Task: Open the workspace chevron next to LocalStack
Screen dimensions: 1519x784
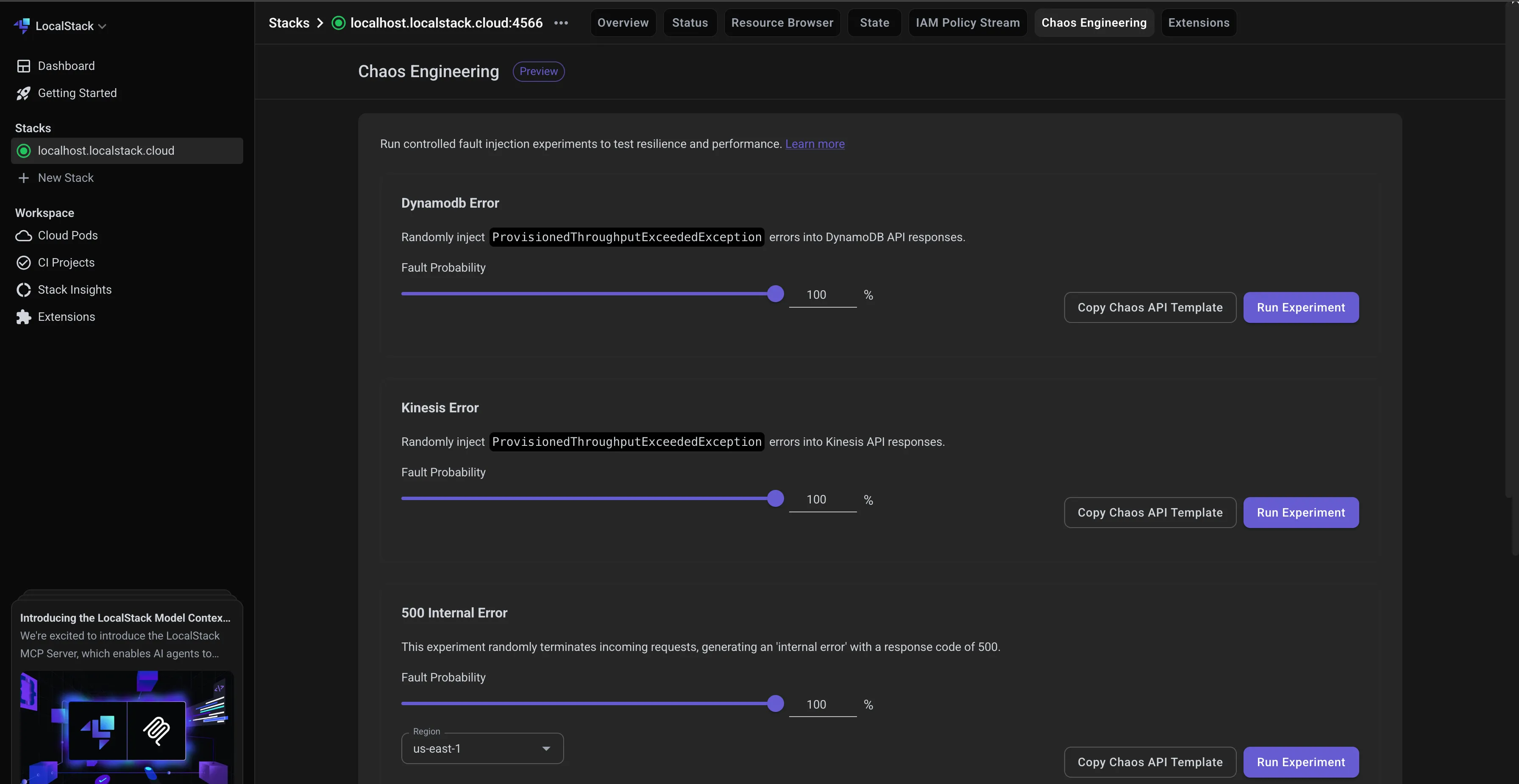Action: click(x=103, y=26)
